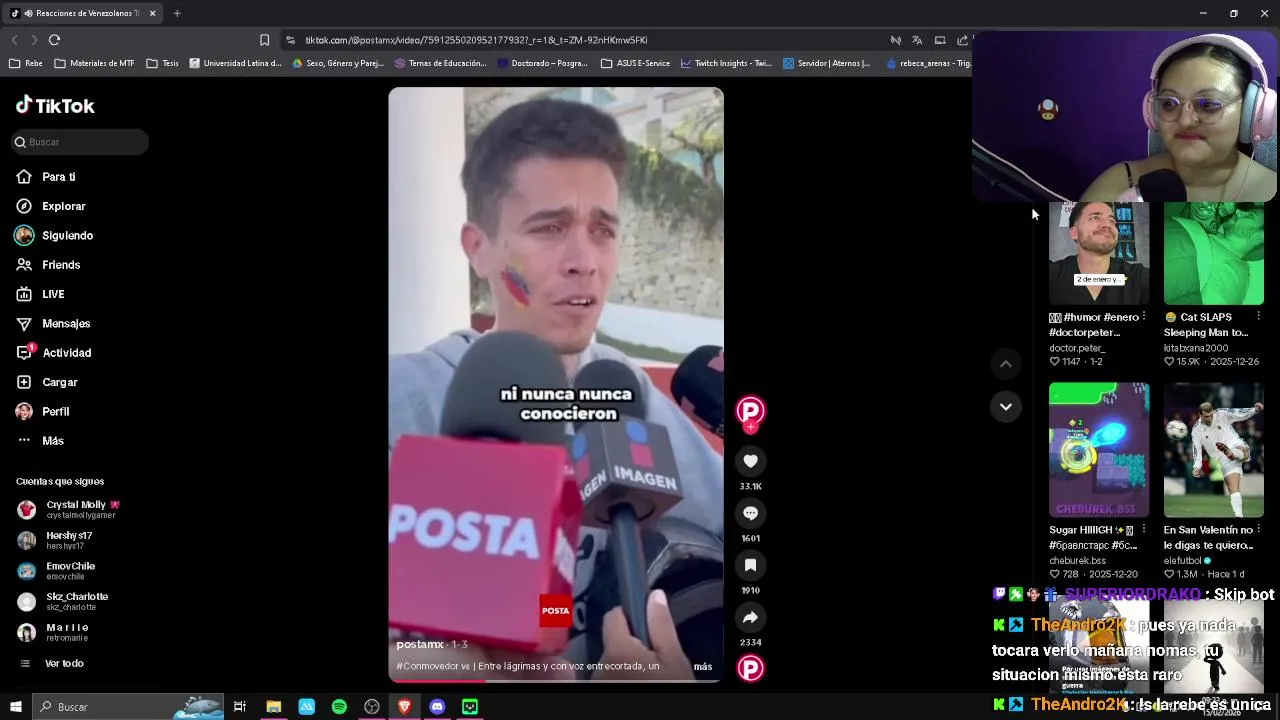This screenshot has width=1280, height=720.
Task: Go to next video with down chevron
Action: tap(1006, 406)
